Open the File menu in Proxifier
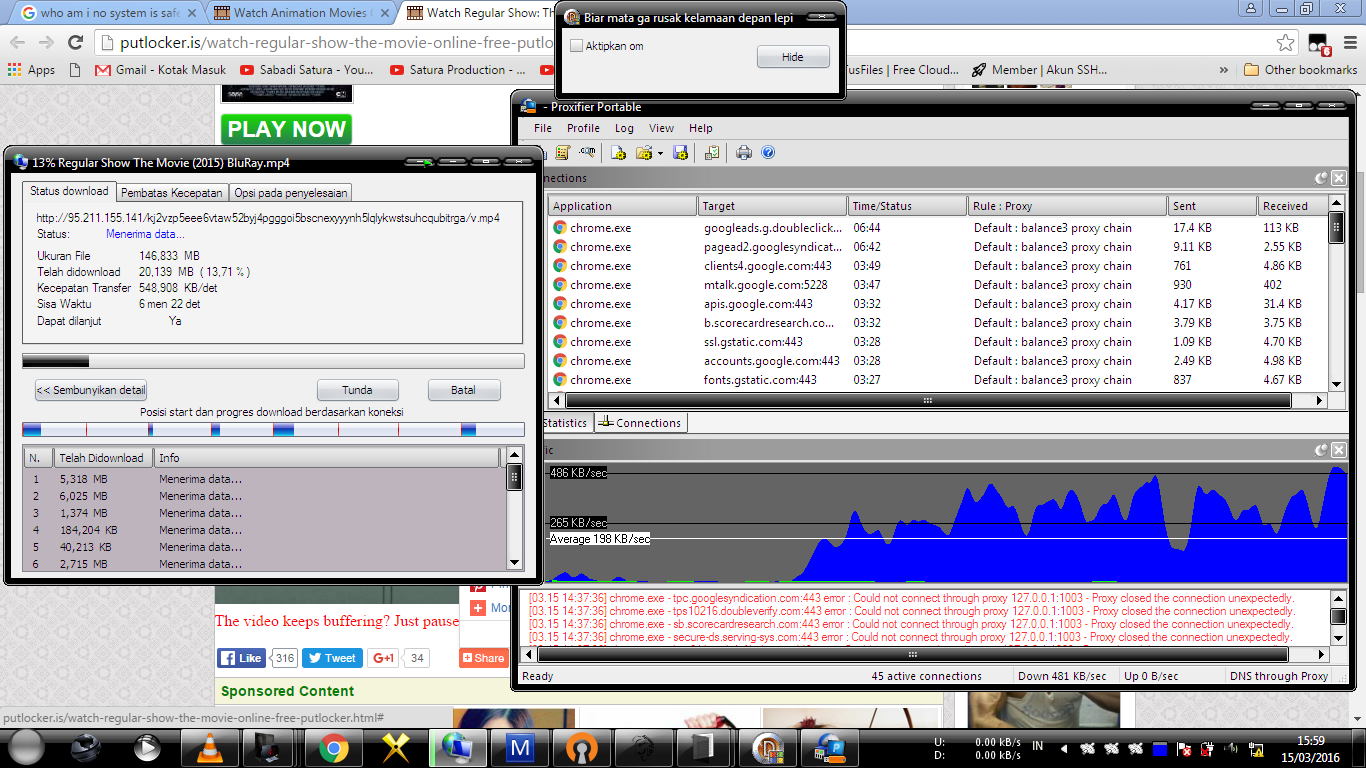This screenshot has height=768, width=1366. [x=543, y=128]
